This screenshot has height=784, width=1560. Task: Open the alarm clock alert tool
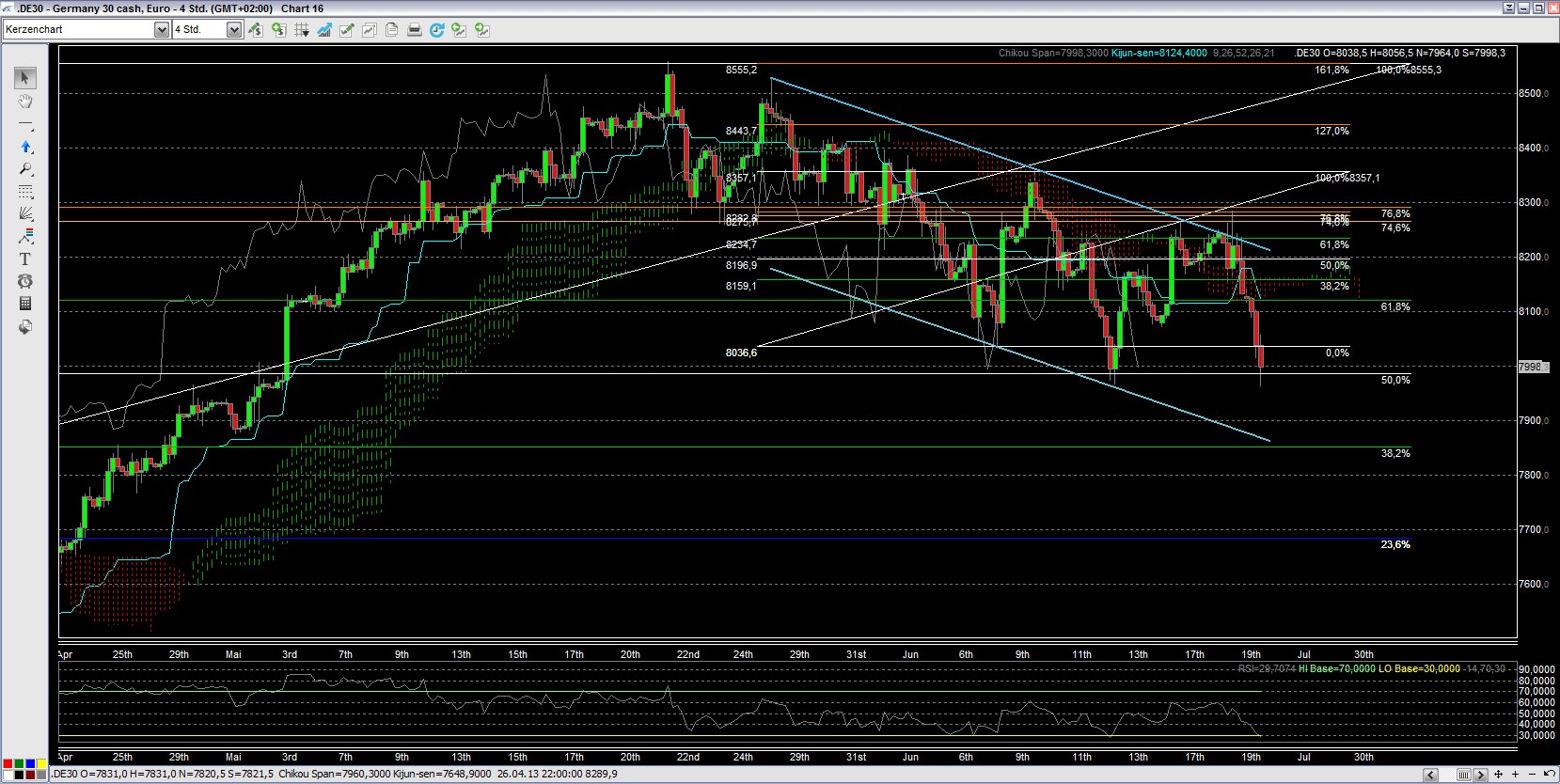coord(25,282)
